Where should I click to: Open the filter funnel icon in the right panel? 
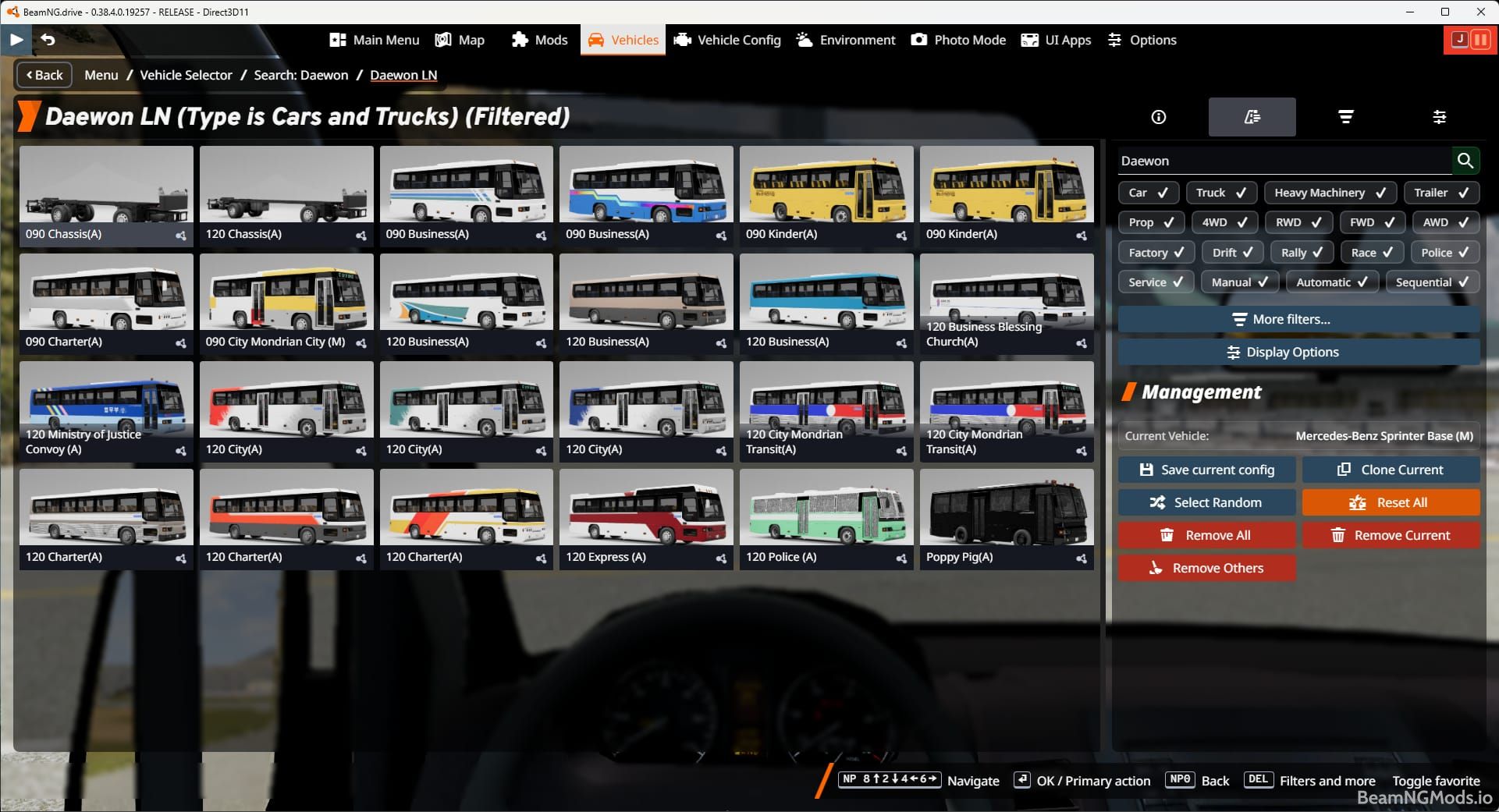pyautogui.click(x=1346, y=117)
